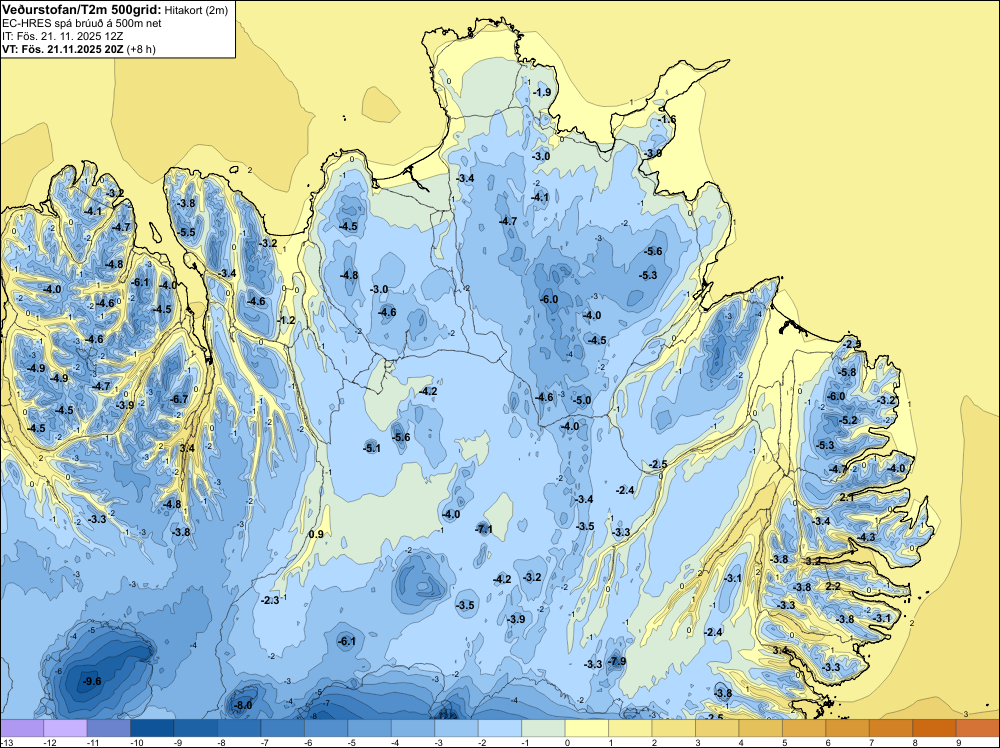The width and height of the screenshot is (1000, 748).
Task: Select the 2.1 temperature label
Action: (x=846, y=497)
